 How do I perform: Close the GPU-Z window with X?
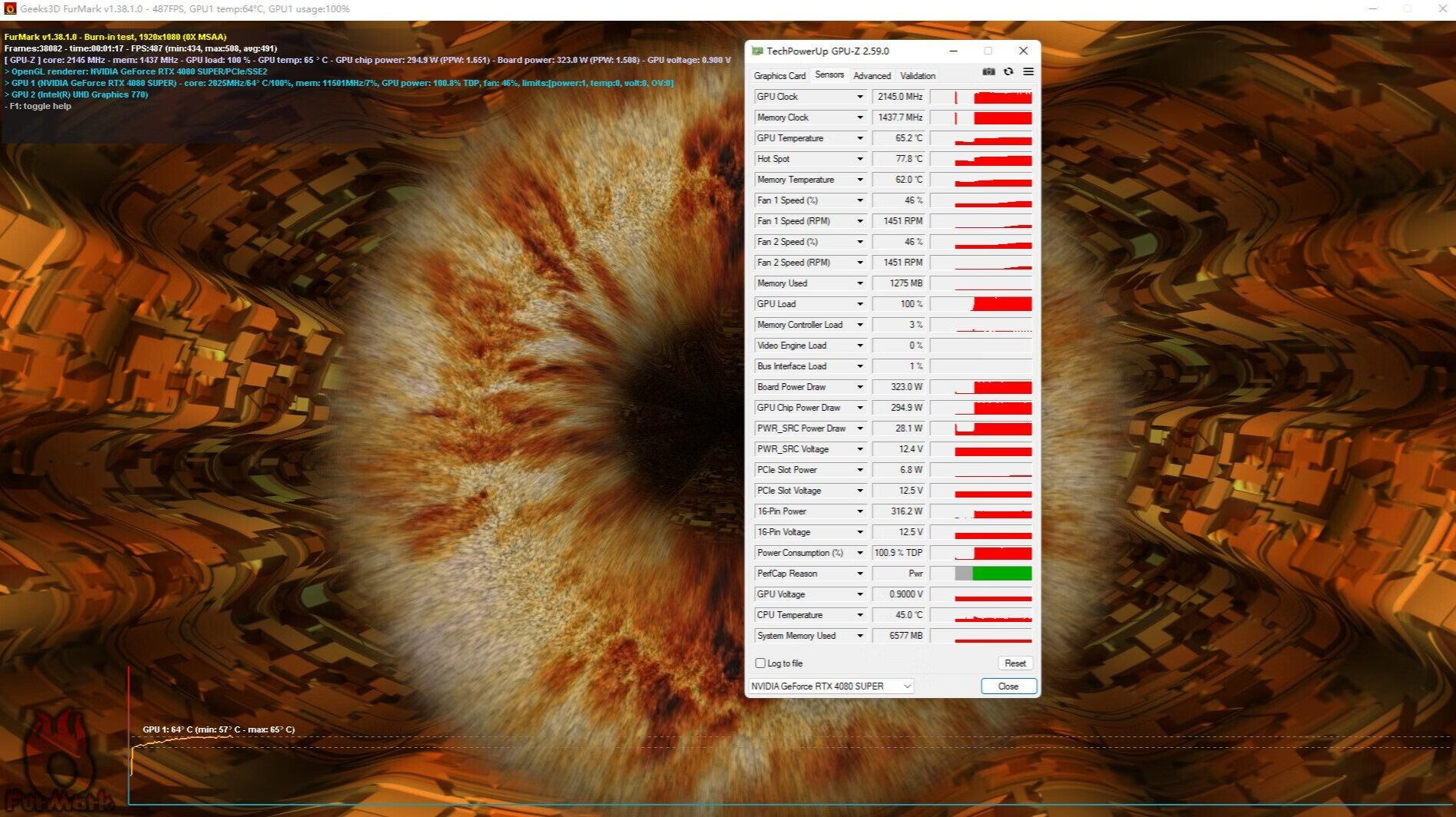click(1023, 51)
